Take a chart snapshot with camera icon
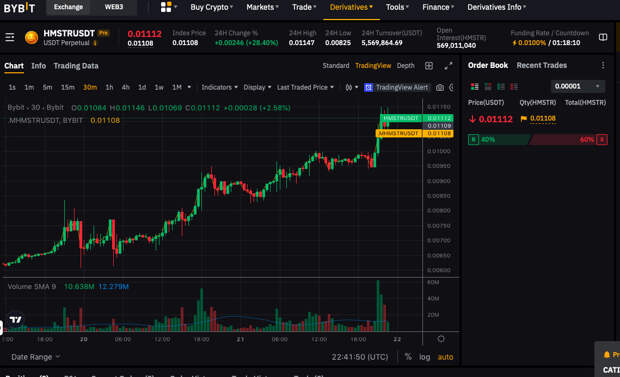 point(440,87)
